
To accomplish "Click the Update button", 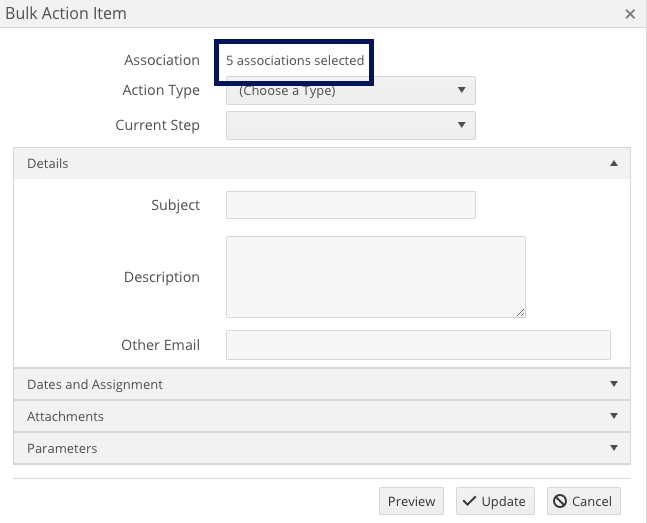I will [495, 501].
